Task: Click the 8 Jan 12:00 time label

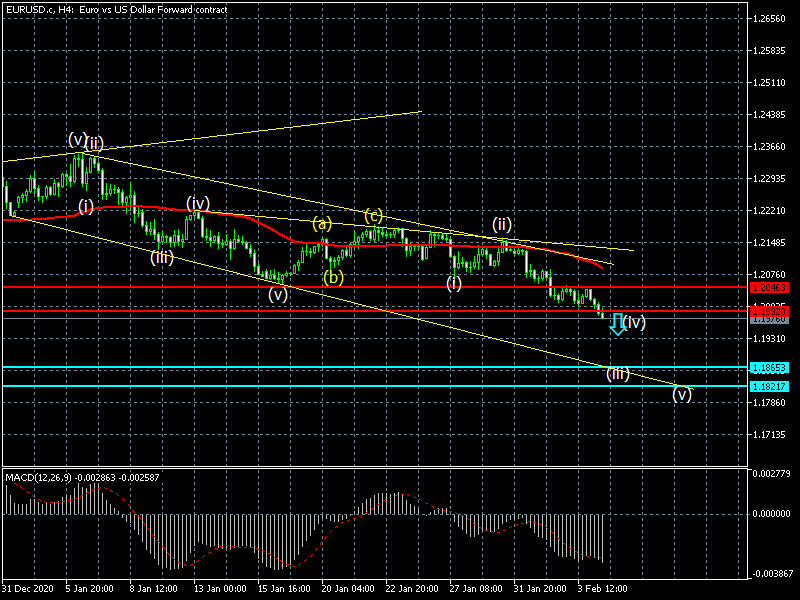Action: [x=154, y=589]
